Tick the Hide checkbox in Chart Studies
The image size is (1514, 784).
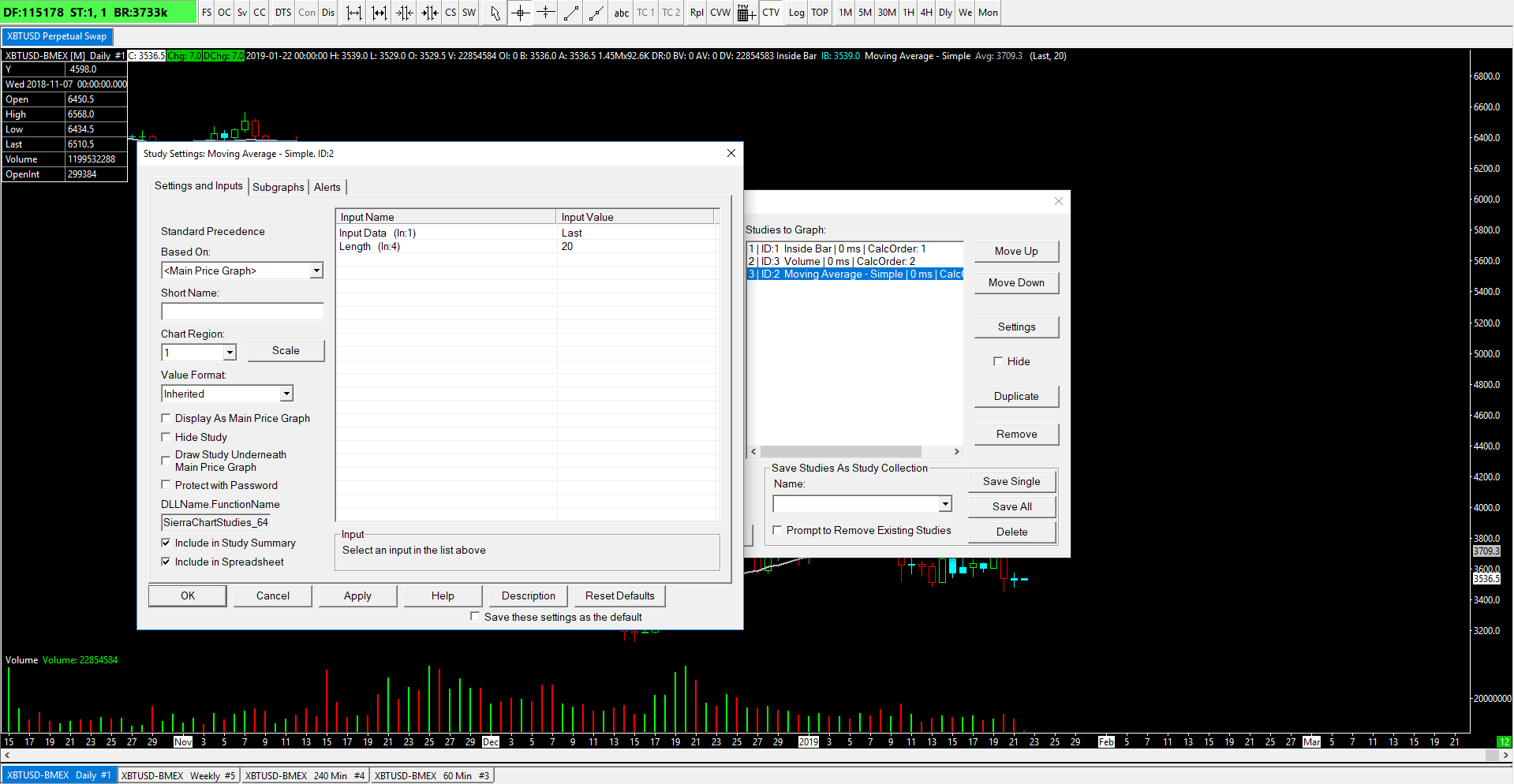click(x=998, y=361)
